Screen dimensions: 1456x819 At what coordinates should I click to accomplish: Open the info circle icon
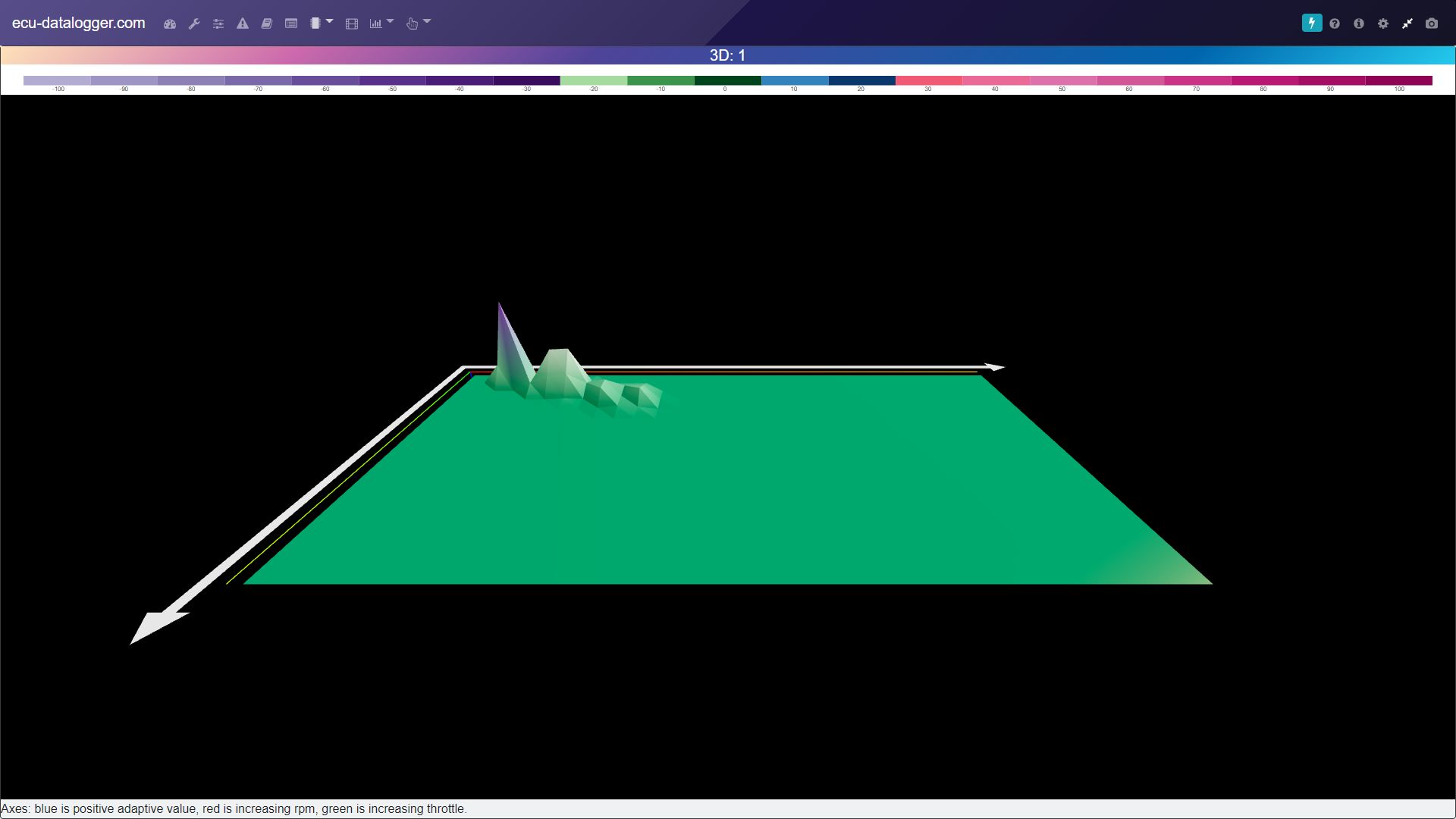1359,24
